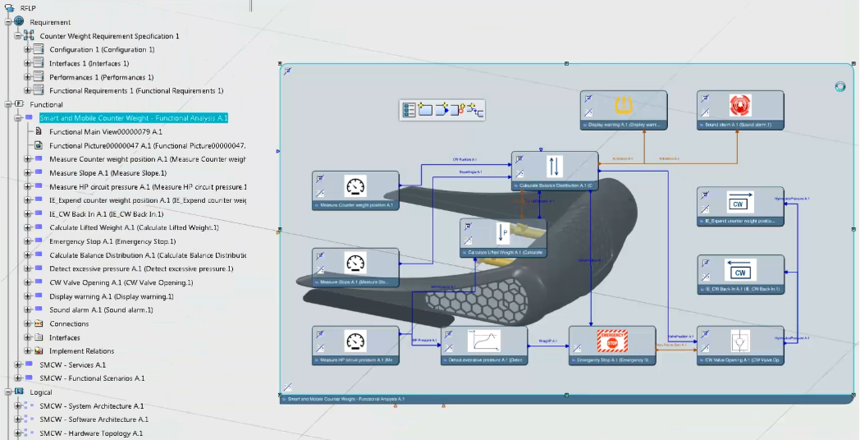Image resolution: width=860 pixels, height=440 pixels.
Task: Click the top-left corner arrow icon of the diagram frame
Action: [288, 71]
